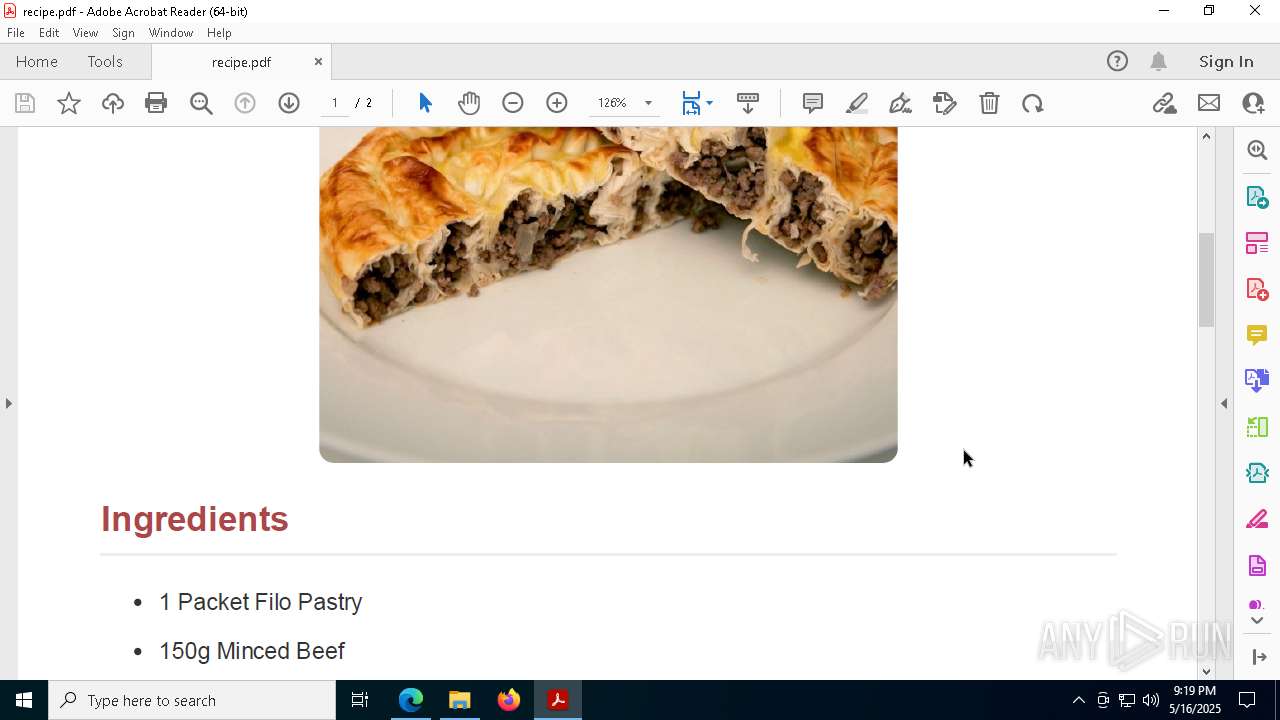Open the Sign menu

[123, 33]
